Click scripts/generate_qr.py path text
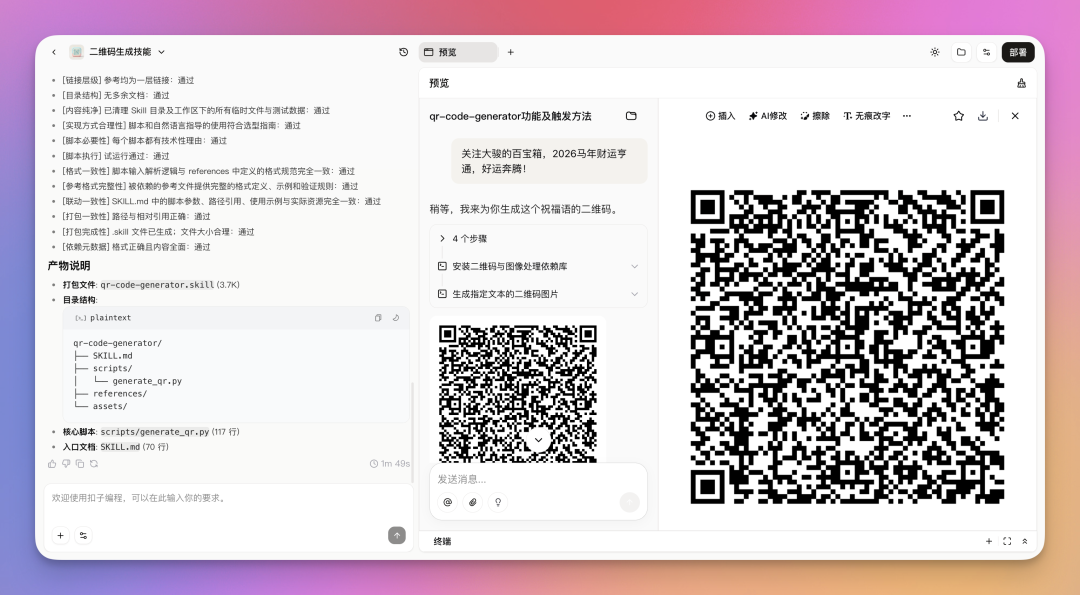 155,432
